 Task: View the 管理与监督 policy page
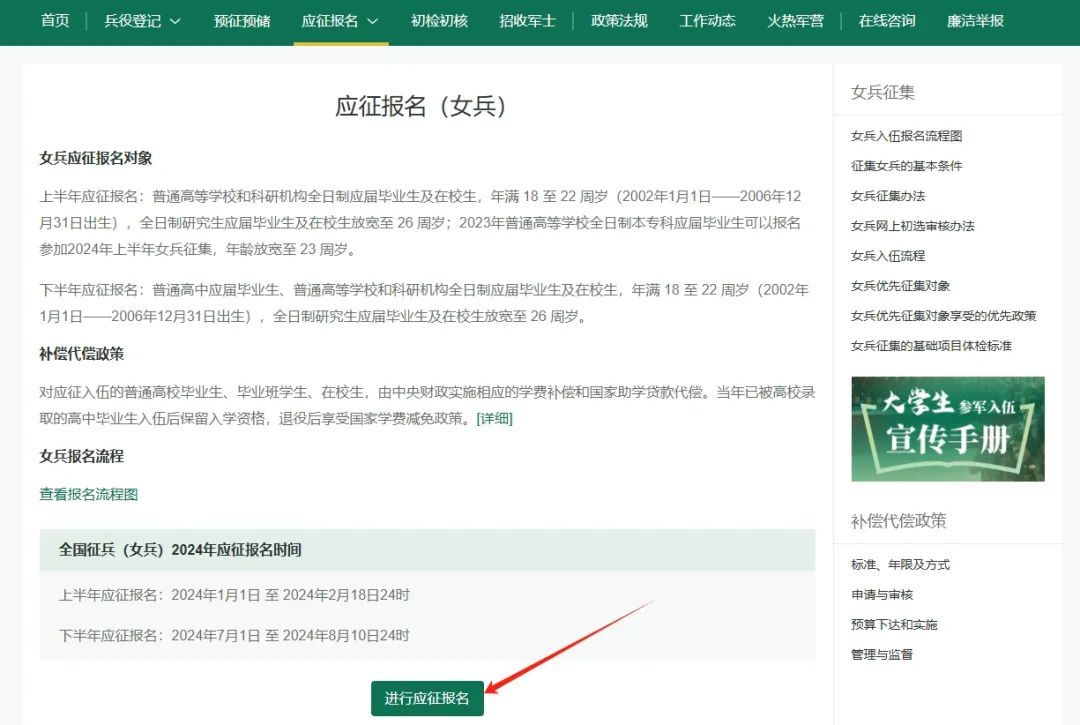point(884,654)
